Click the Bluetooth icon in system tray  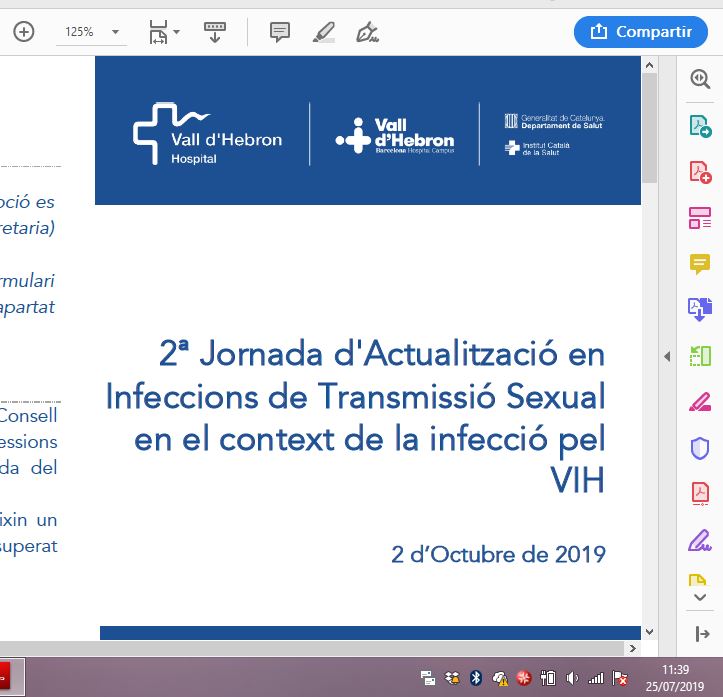pyautogui.click(x=476, y=678)
